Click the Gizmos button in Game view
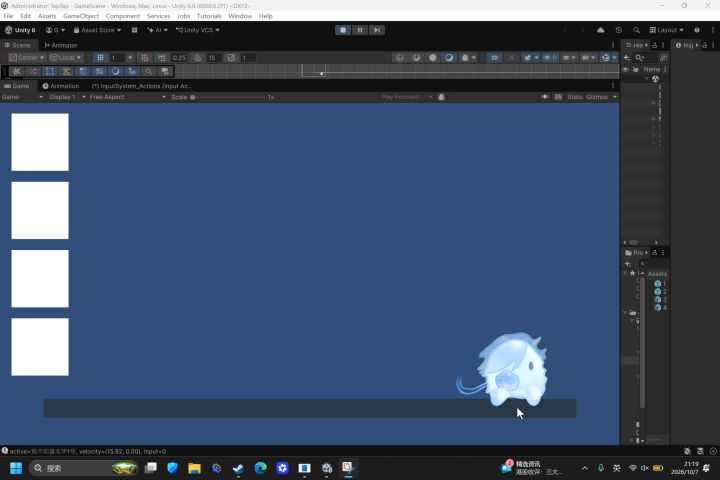720x480 pixels. (597, 97)
